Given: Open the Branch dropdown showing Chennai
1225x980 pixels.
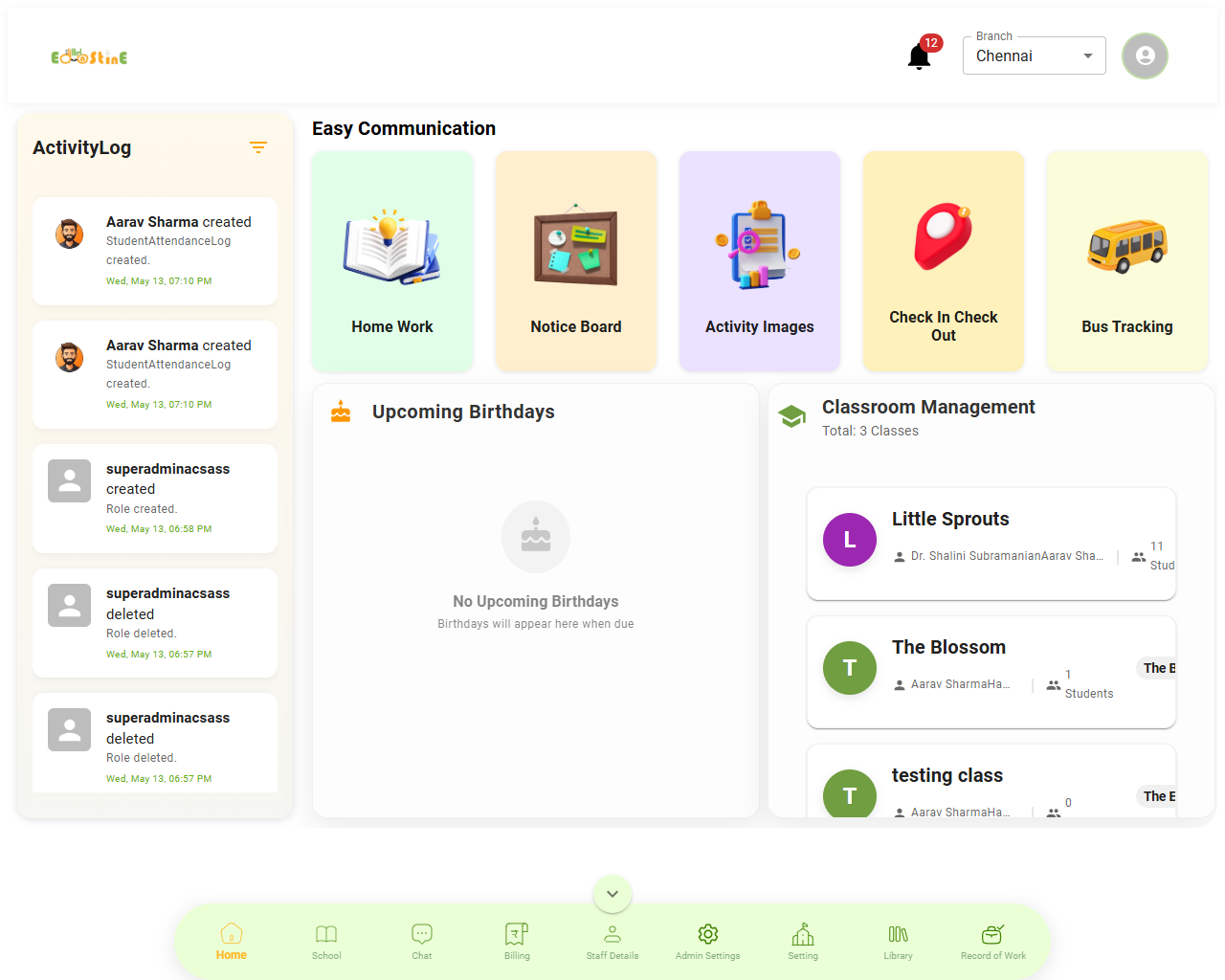Looking at the screenshot, I should [1034, 56].
